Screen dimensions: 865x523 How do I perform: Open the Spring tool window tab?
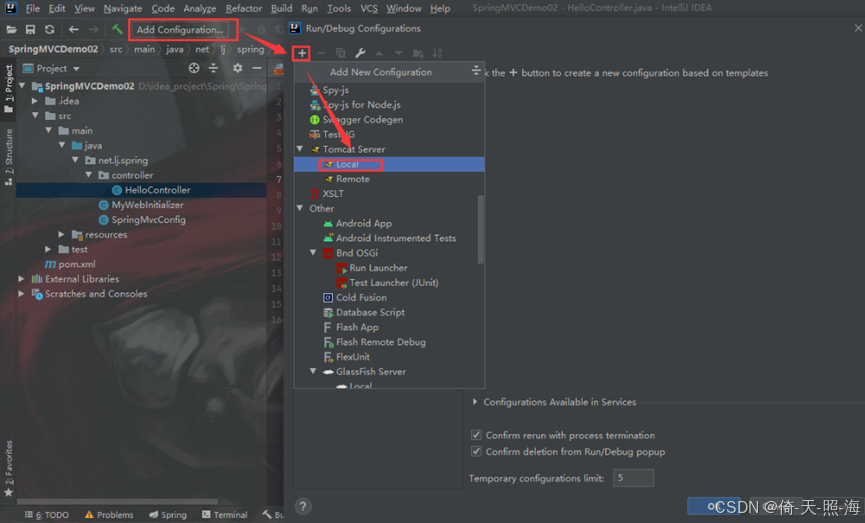tap(168, 515)
